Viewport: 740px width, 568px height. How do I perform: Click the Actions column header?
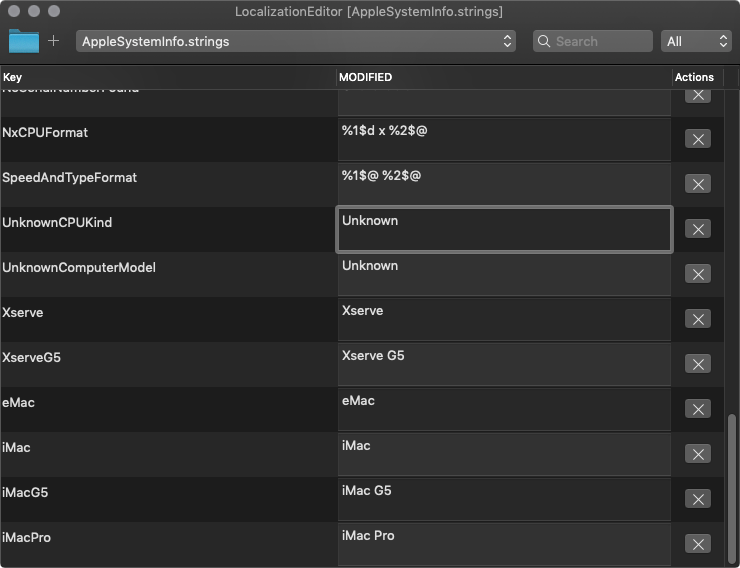(x=698, y=77)
